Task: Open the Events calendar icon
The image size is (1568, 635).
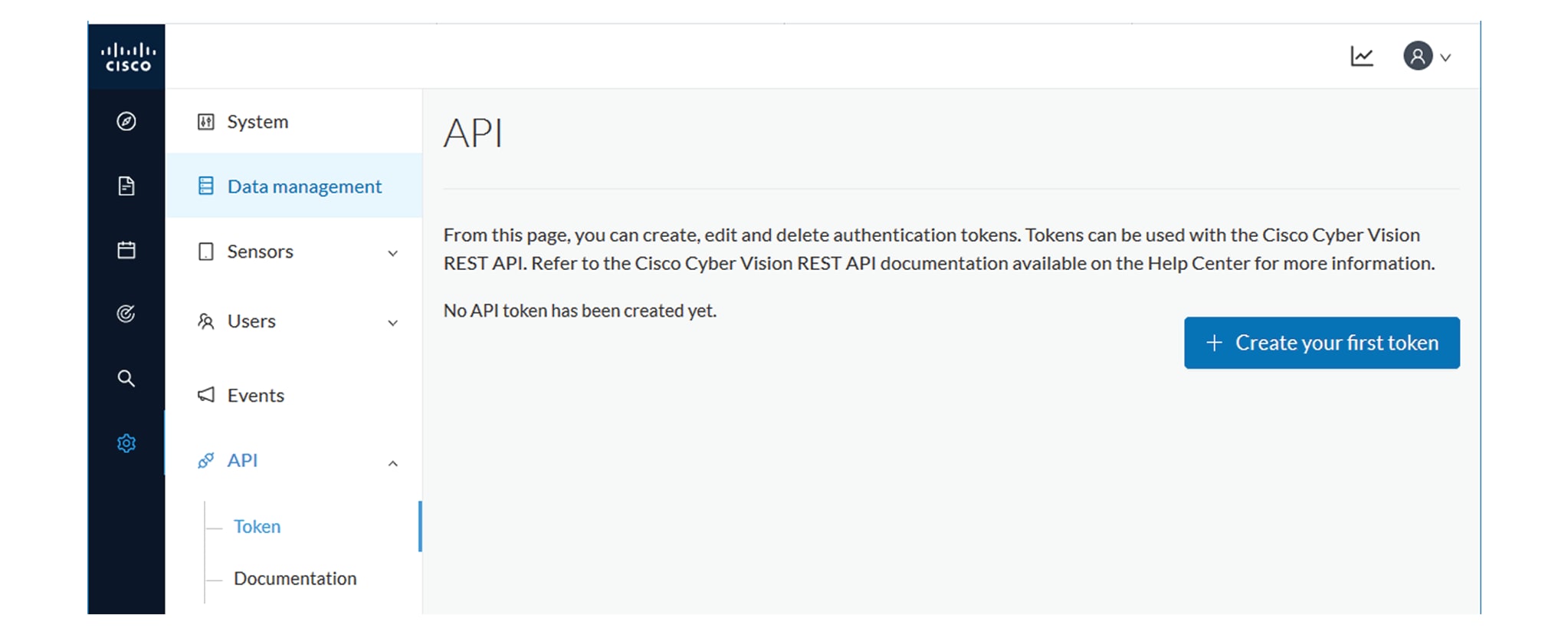Action: 126,250
